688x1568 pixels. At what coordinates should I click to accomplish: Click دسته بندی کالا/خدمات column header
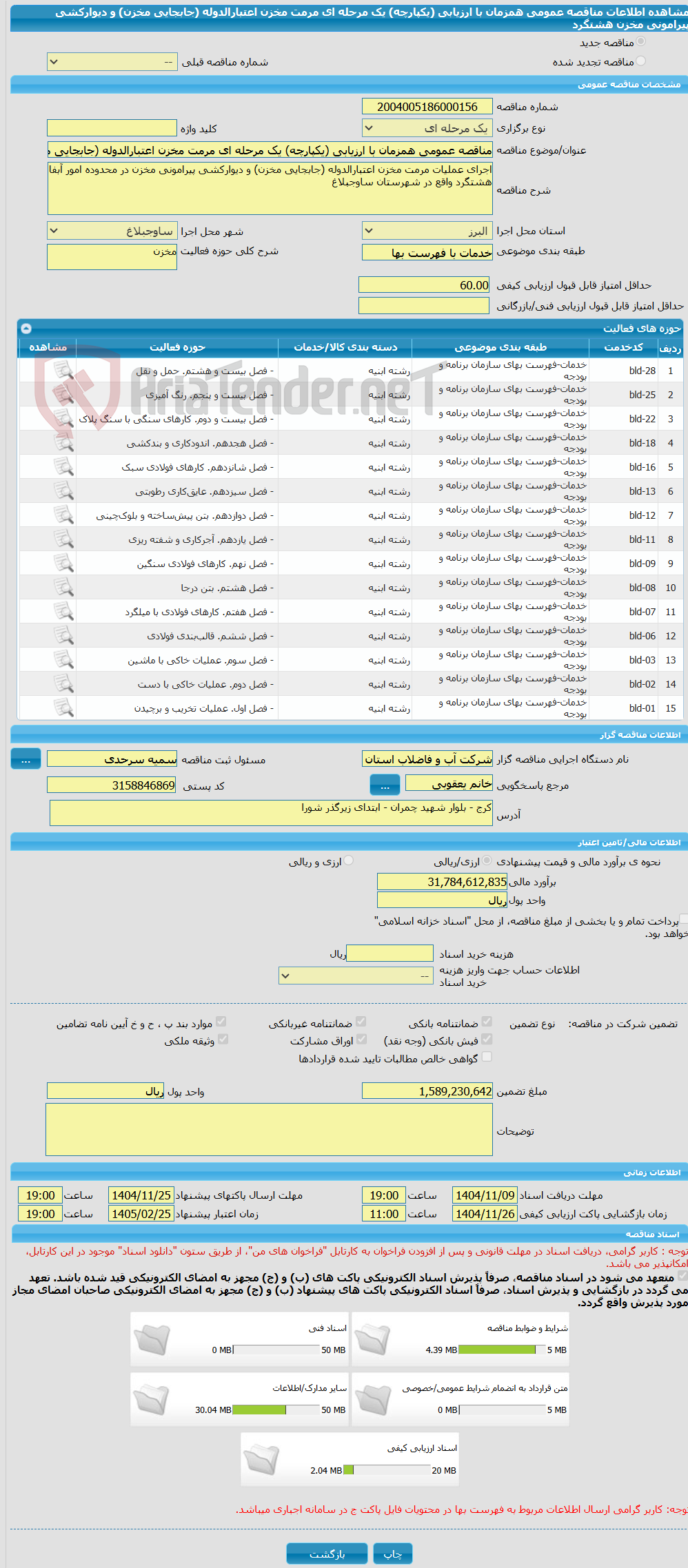[x=345, y=347]
